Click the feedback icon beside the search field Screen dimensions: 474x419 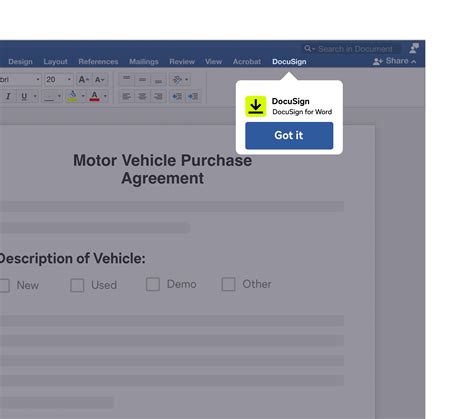[414, 48]
